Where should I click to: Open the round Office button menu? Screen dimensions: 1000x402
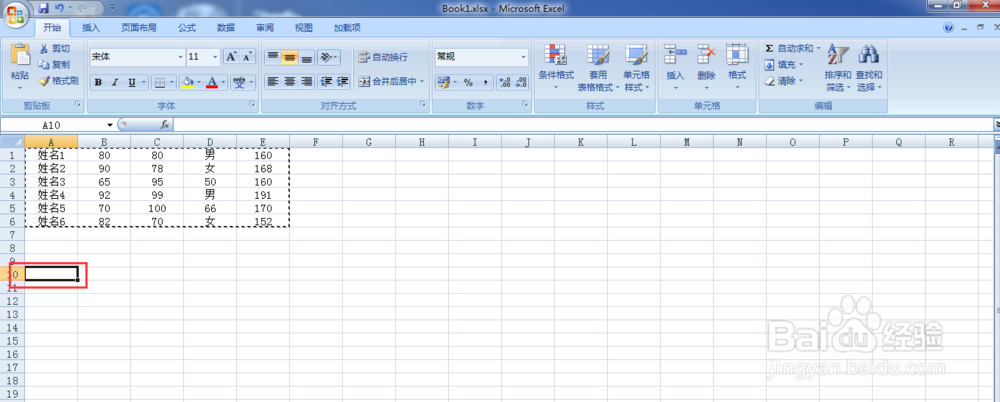[14, 13]
